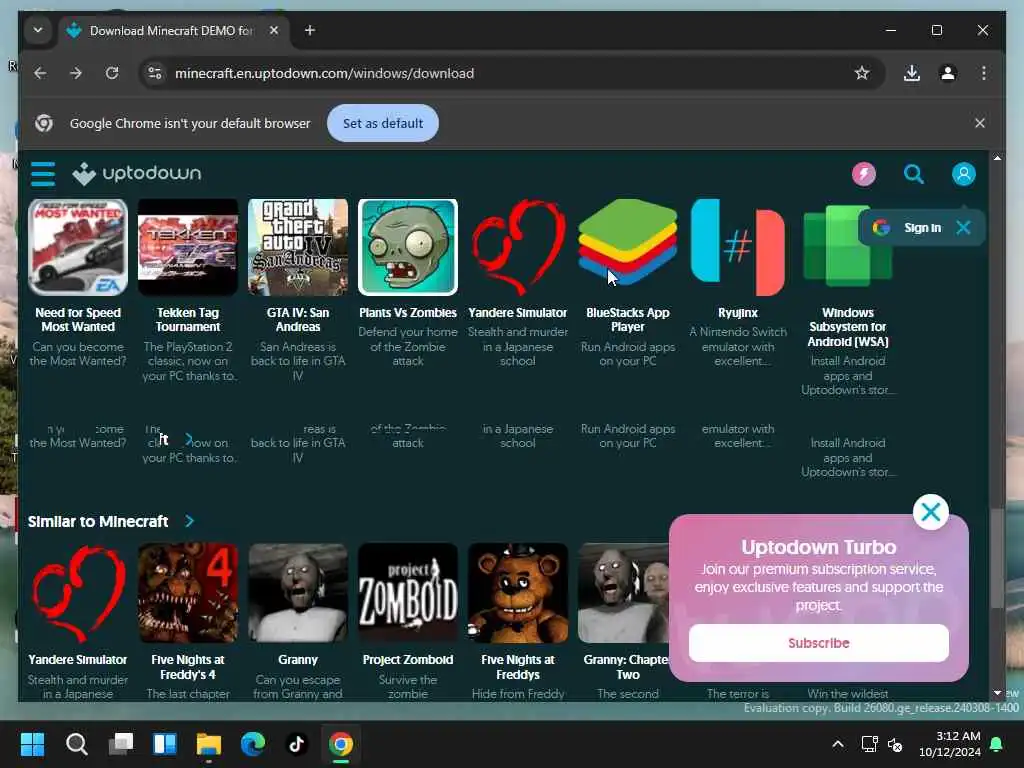Open Need for Speed Most Wanted thumbnail

(78, 248)
